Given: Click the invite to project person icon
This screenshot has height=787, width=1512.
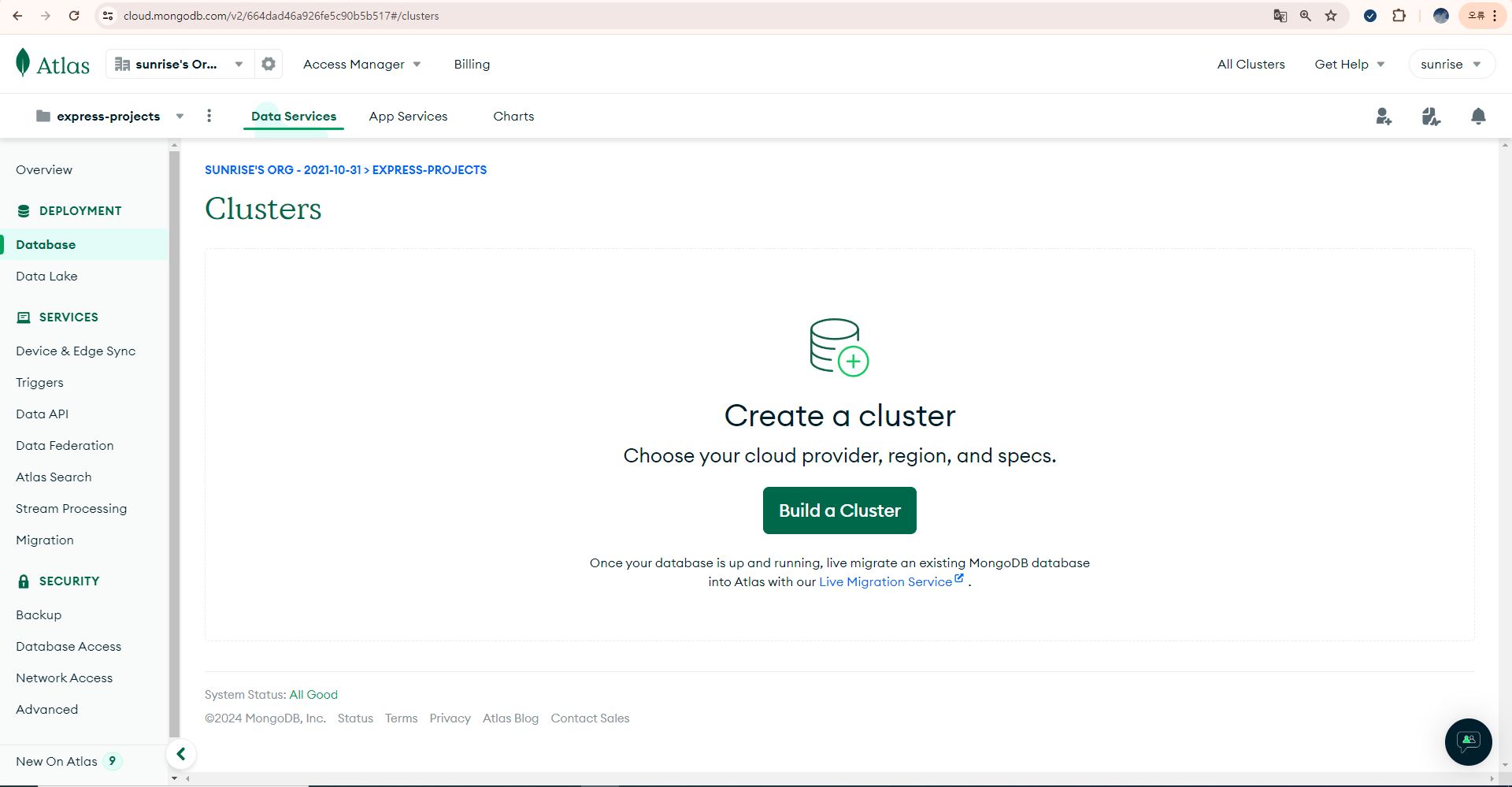Looking at the screenshot, I should click(x=1384, y=117).
